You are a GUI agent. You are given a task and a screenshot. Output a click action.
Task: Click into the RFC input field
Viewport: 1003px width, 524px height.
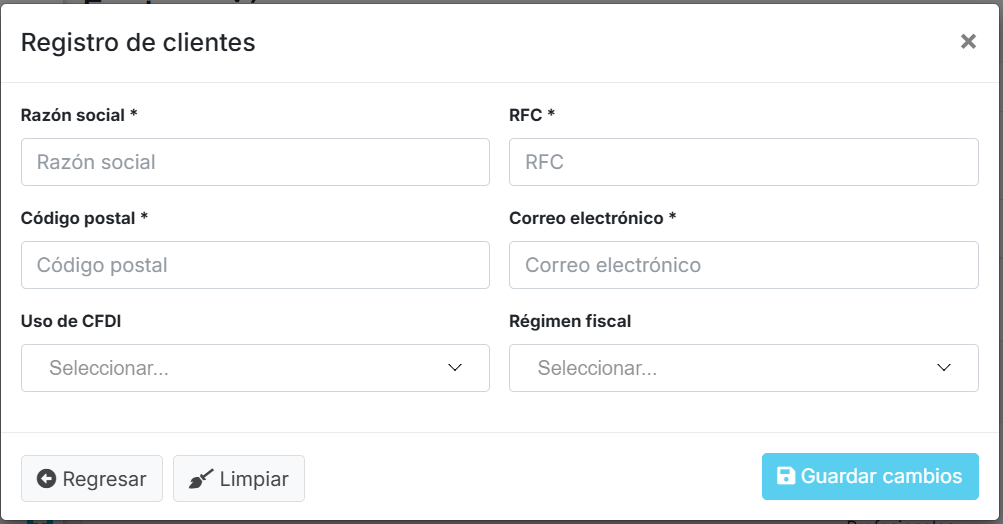pyautogui.click(x=743, y=162)
